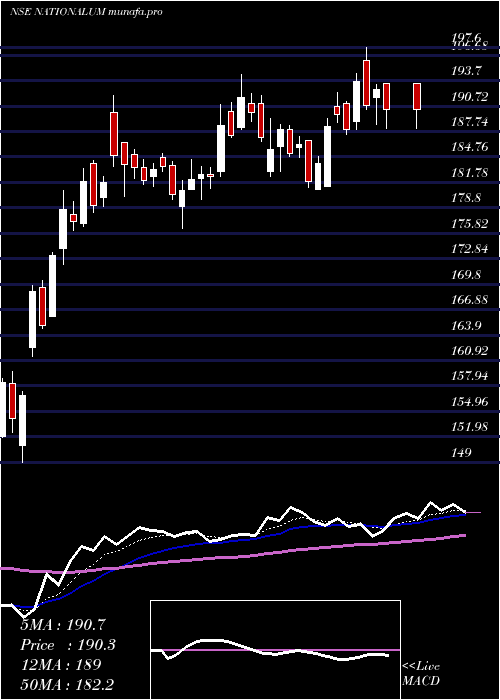500x700 pixels.
Task: Click the Price : 190.3 reading
Action: tap(68, 645)
